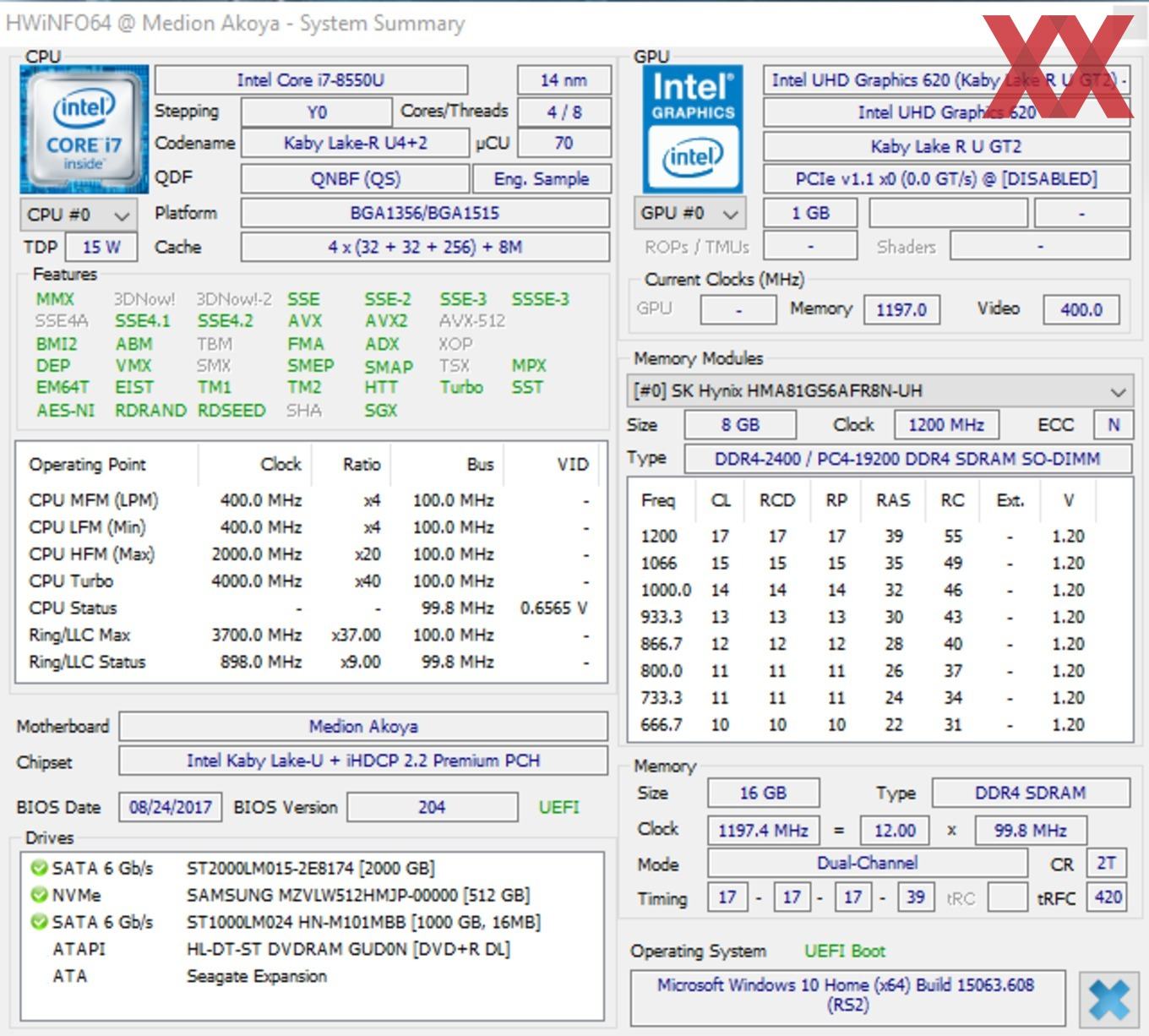Image resolution: width=1149 pixels, height=1036 pixels.
Task: Click the green check icon beside ST1000LM024 drive
Action: (x=38, y=922)
